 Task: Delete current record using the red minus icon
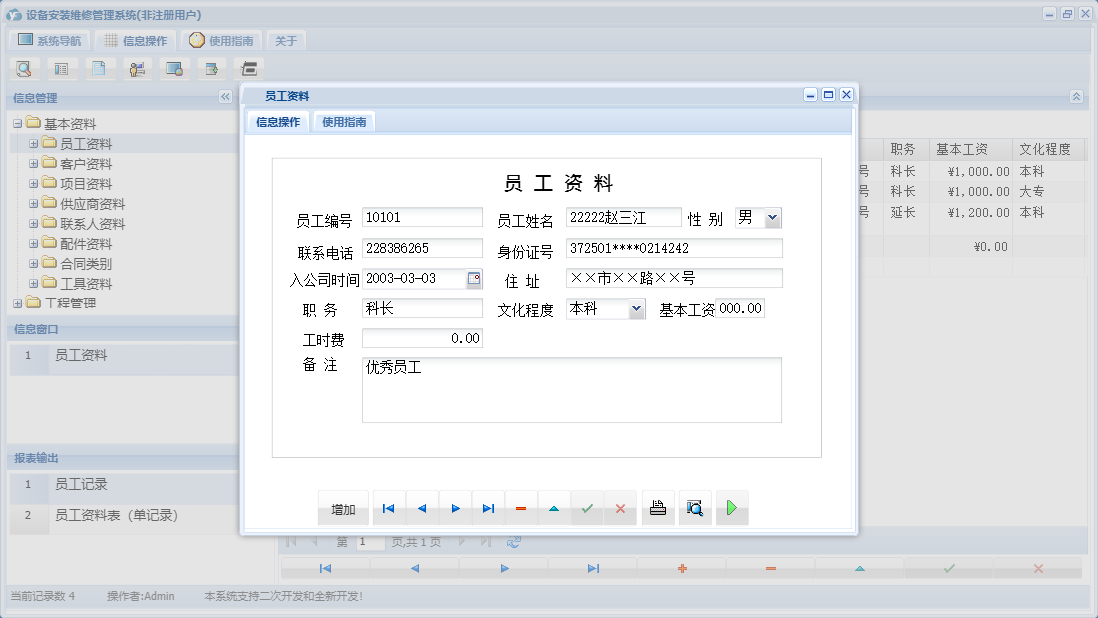(520, 508)
